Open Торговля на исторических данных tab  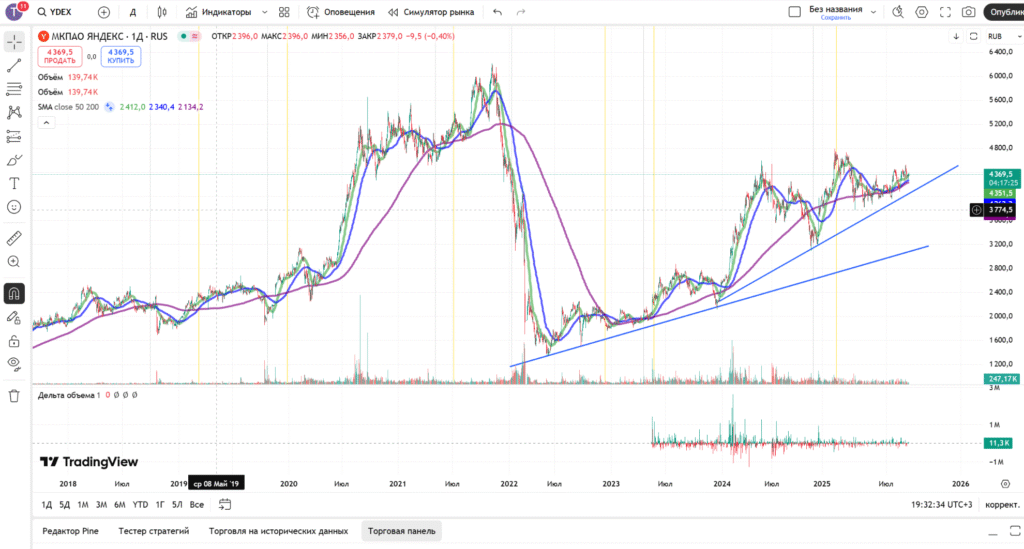point(278,531)
